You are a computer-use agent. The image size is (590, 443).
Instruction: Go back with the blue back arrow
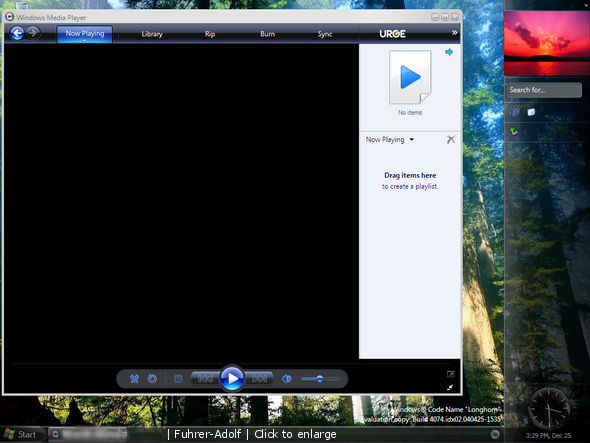(x=17, y=33)
